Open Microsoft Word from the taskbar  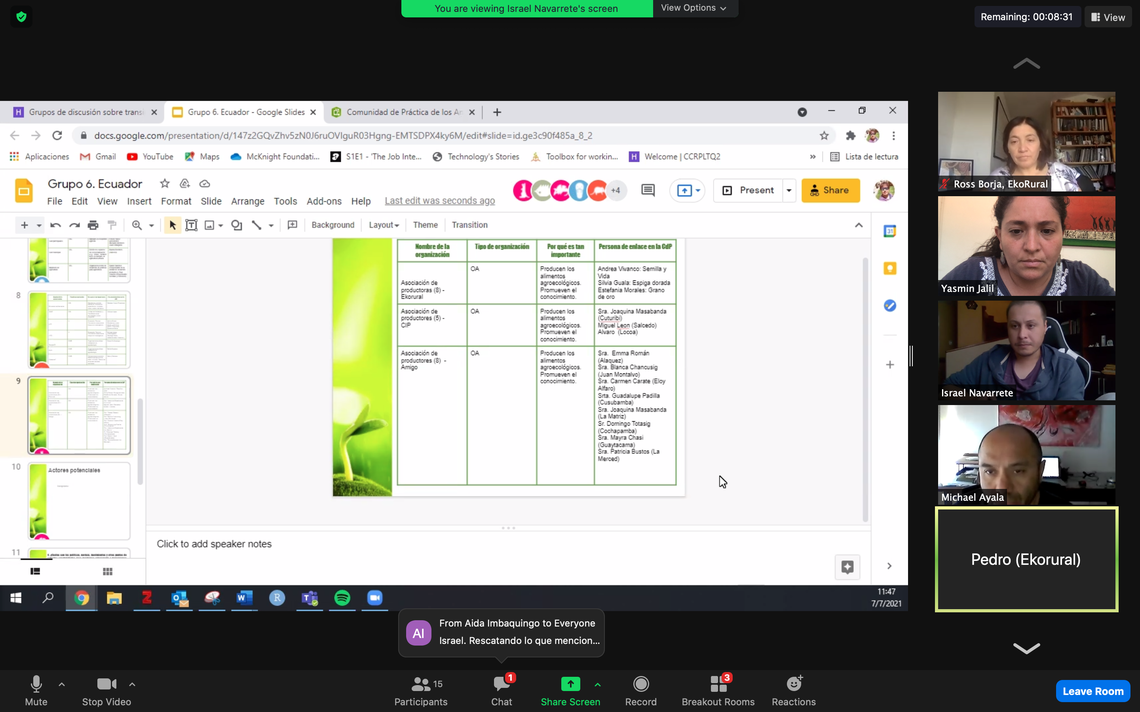(244, 598)
